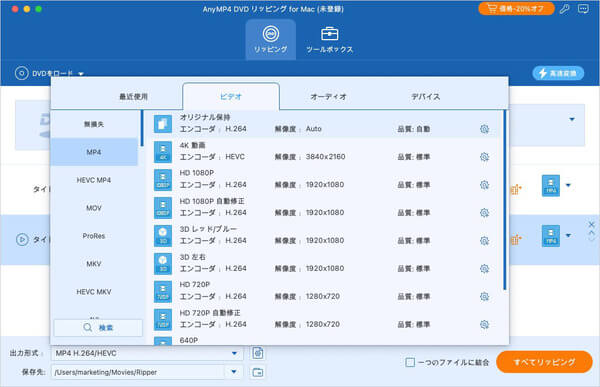Play the second title preview

click(22, 240)
